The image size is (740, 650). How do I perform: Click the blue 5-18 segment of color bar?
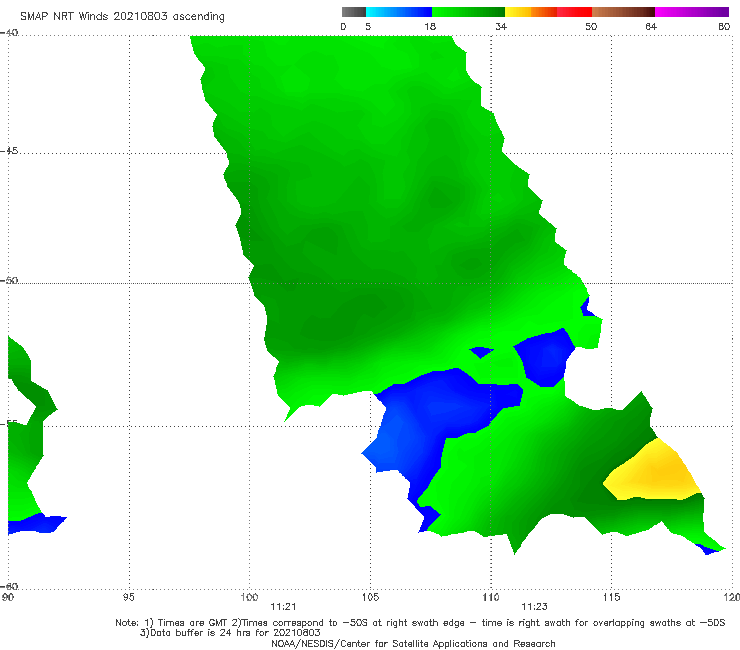coord(399,12)
